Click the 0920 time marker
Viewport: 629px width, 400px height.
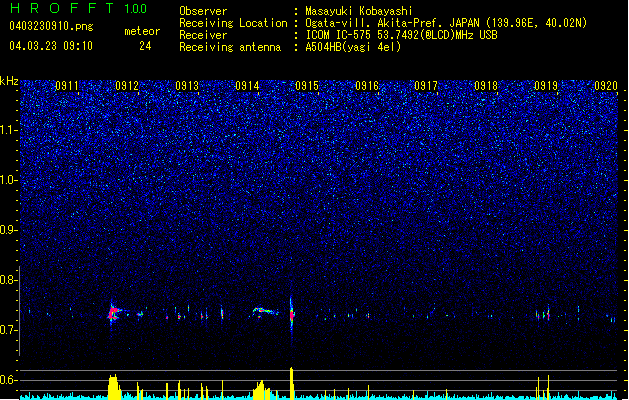(x=606, y=86)
